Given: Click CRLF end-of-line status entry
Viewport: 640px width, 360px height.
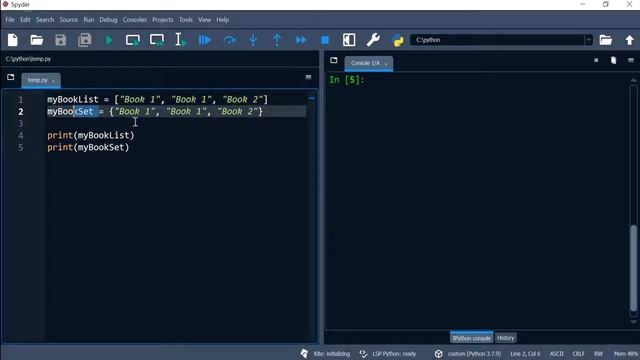Looking at the screenshot, I should click(578, 353).
